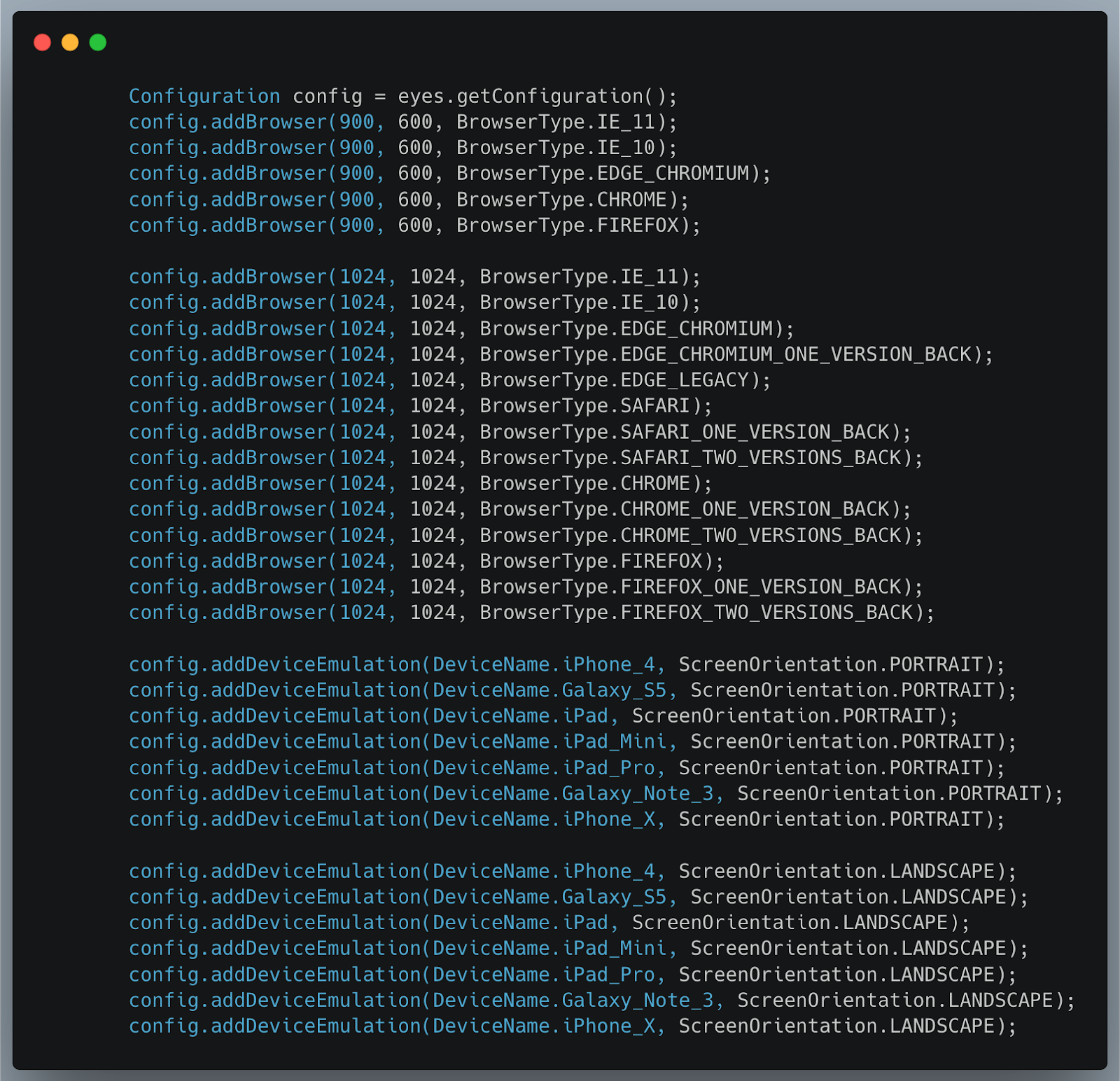Click the blue Configuration type keyword
Image resolution: width=1120 pixels, height=1081 pixels.
point(204,96)
